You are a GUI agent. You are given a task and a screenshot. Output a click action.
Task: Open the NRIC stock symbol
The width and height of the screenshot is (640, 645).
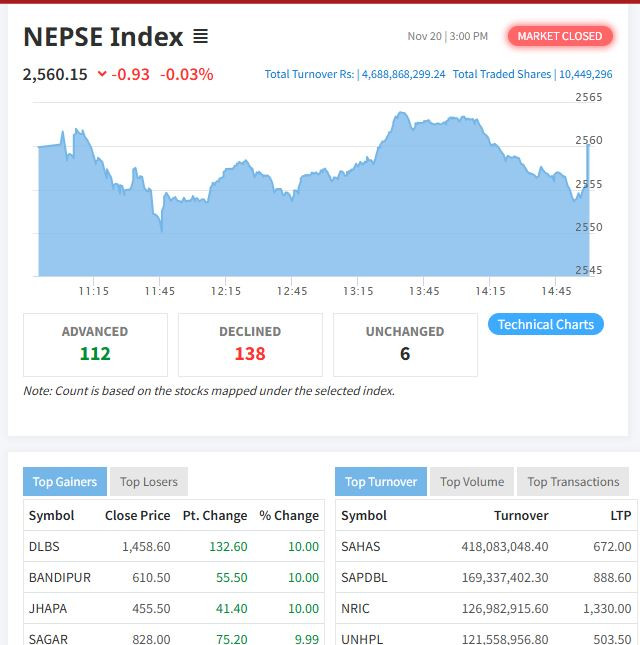click(x=356, y=608)
